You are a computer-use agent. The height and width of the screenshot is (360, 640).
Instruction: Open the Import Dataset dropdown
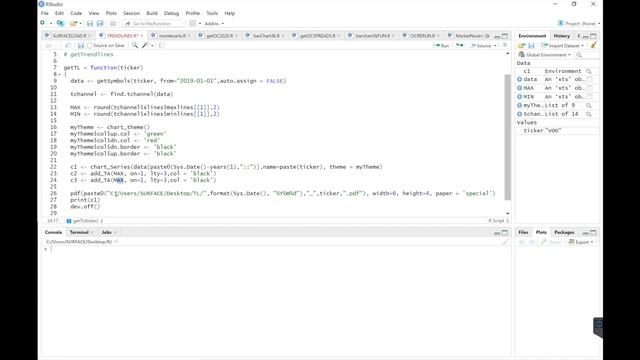pos(563,46)
